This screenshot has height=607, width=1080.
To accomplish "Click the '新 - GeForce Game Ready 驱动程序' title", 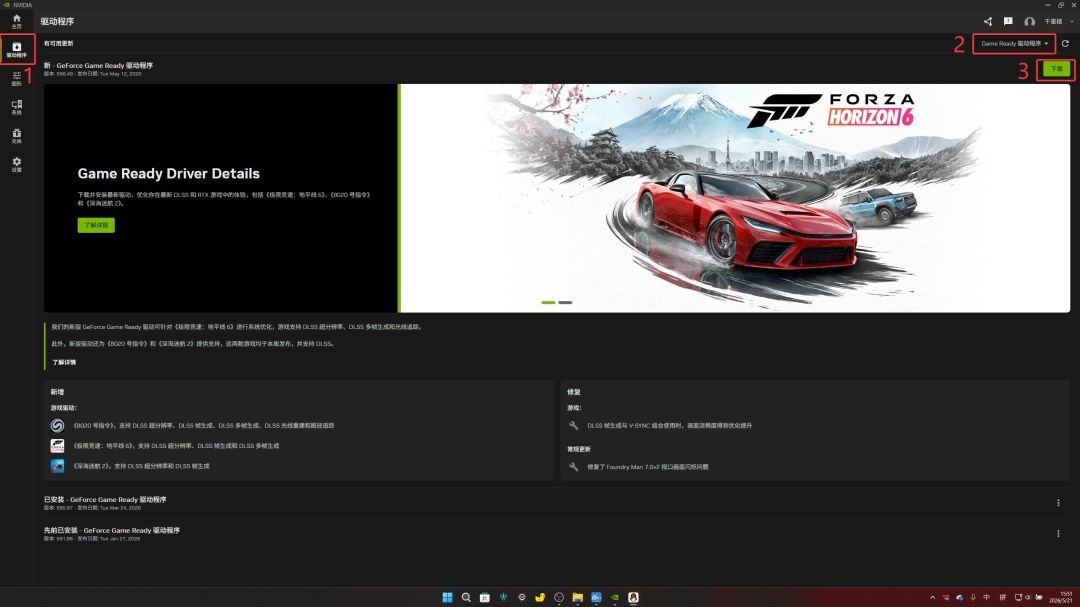I will coord(98,65).
